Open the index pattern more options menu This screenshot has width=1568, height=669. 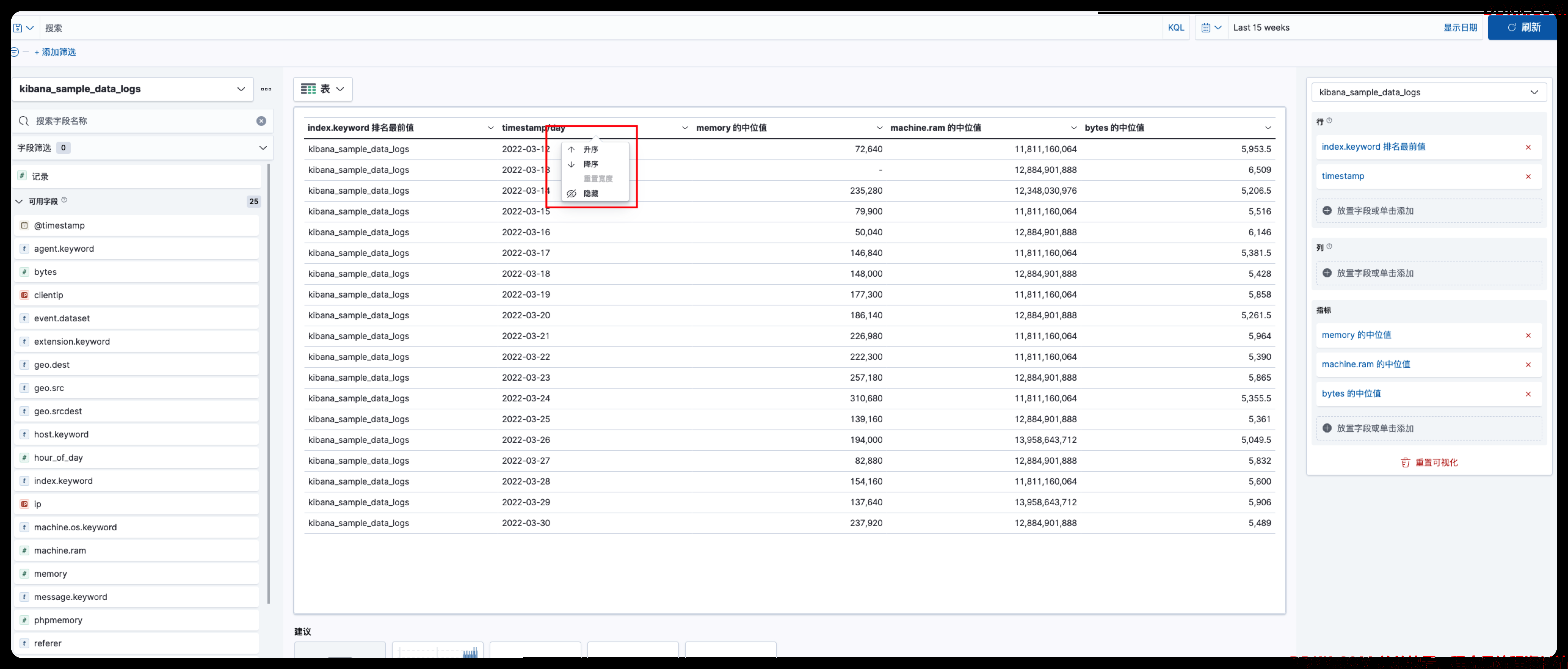266,89
